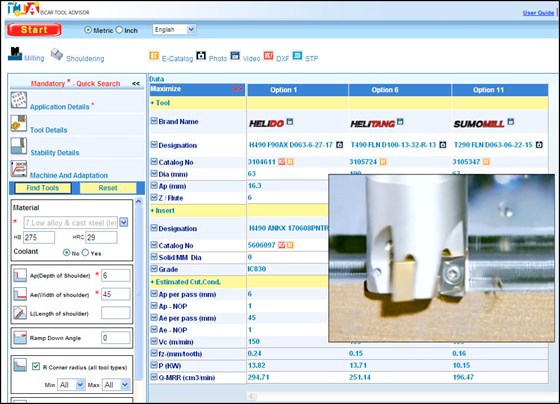Toggle Dia (mm) row checkbox
The height and width of the screenshot is (404, 560).
click(154, 174)
